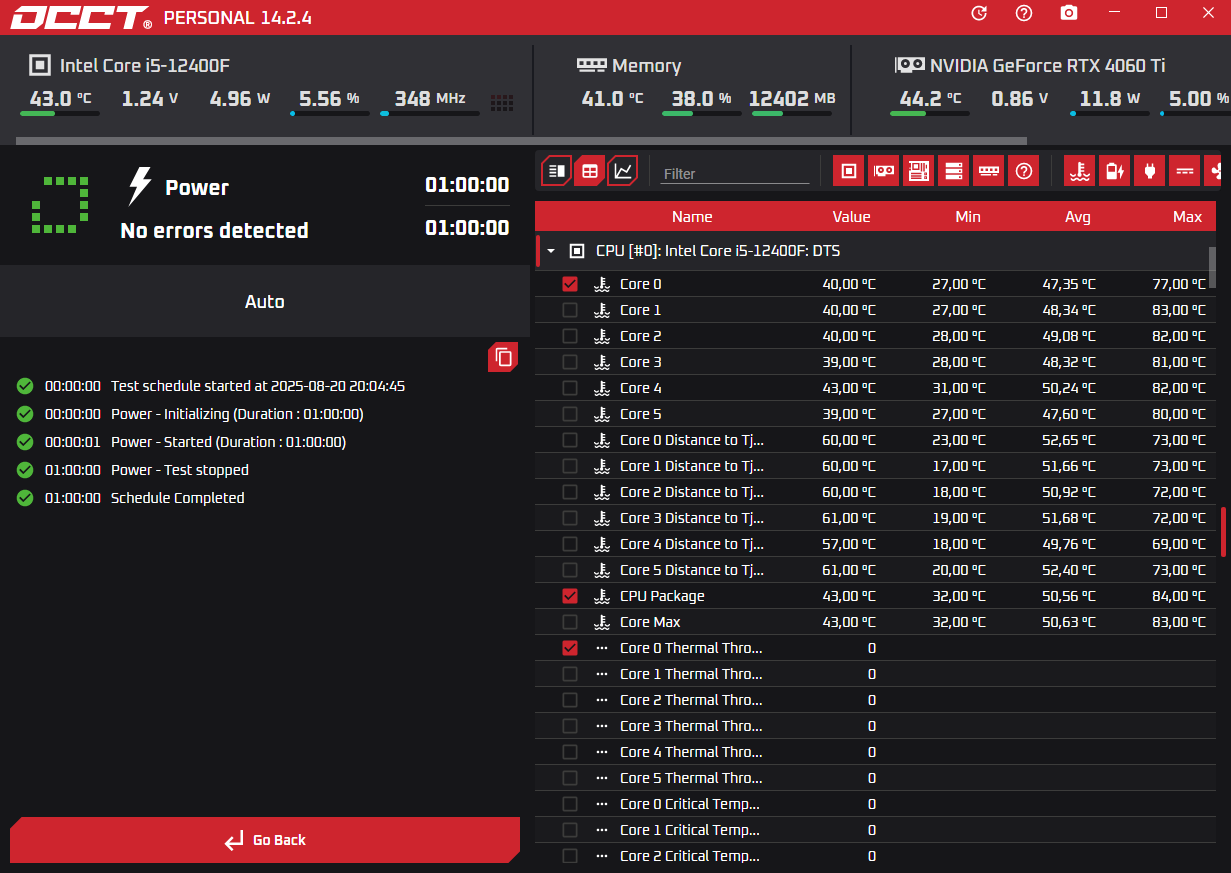Filter sensors by unknown type icon

pyautogui.click(x=1024, y=171)
